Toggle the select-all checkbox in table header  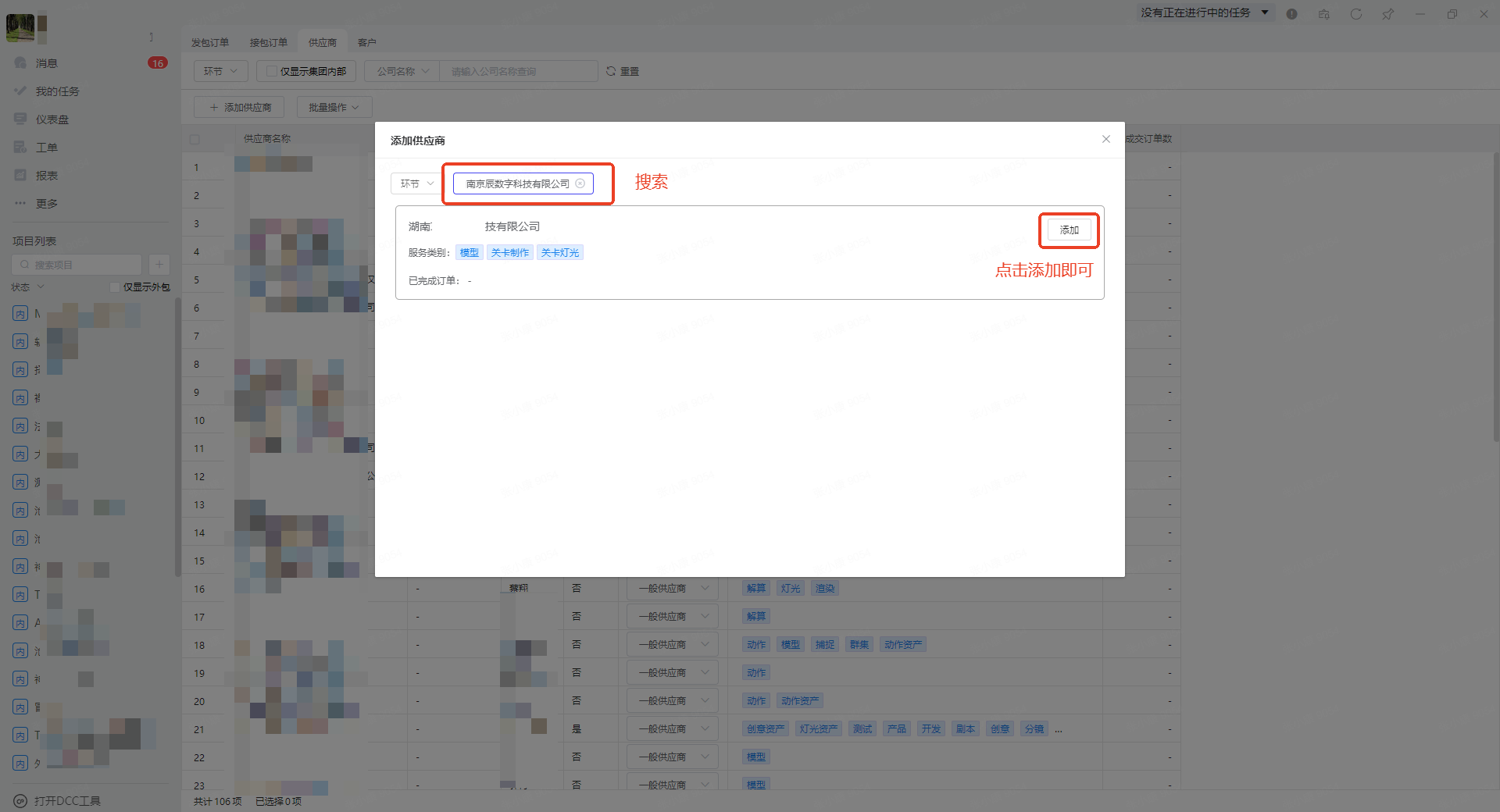195,140
